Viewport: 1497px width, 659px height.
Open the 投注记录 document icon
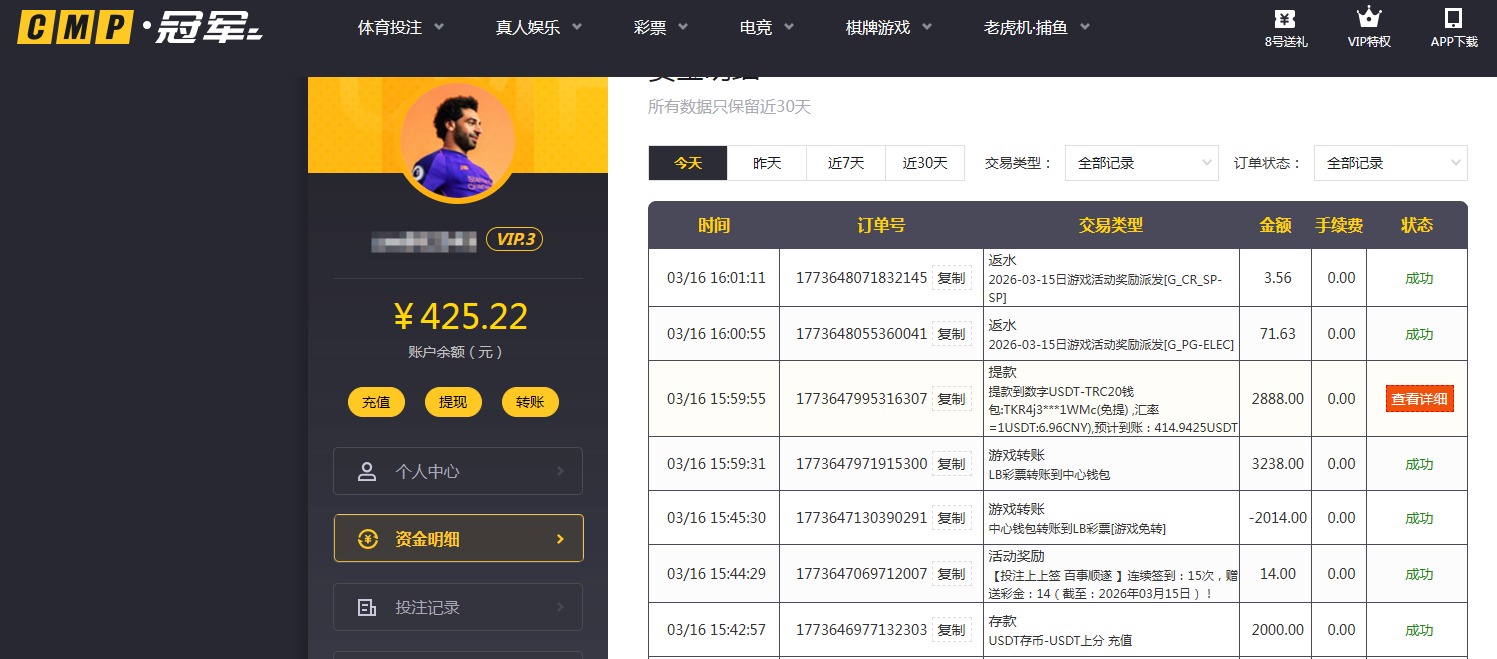click(x=368, y=606)
